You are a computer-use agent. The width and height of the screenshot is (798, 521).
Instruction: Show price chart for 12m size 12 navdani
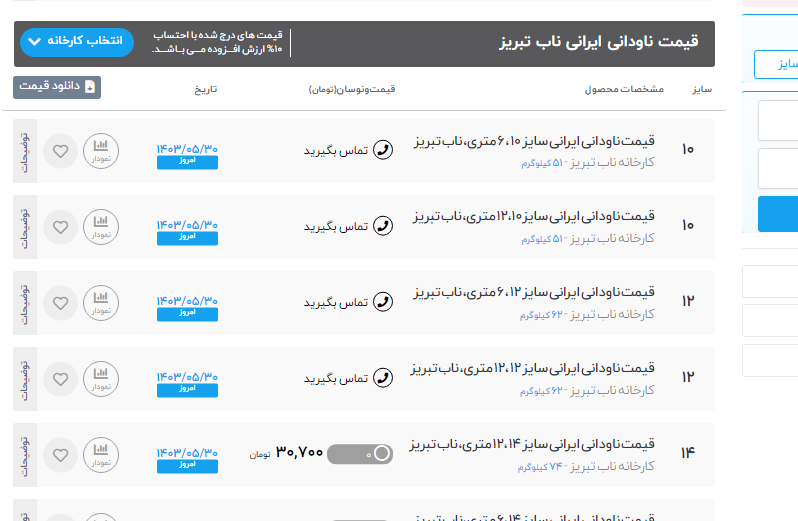click(100, 378)
